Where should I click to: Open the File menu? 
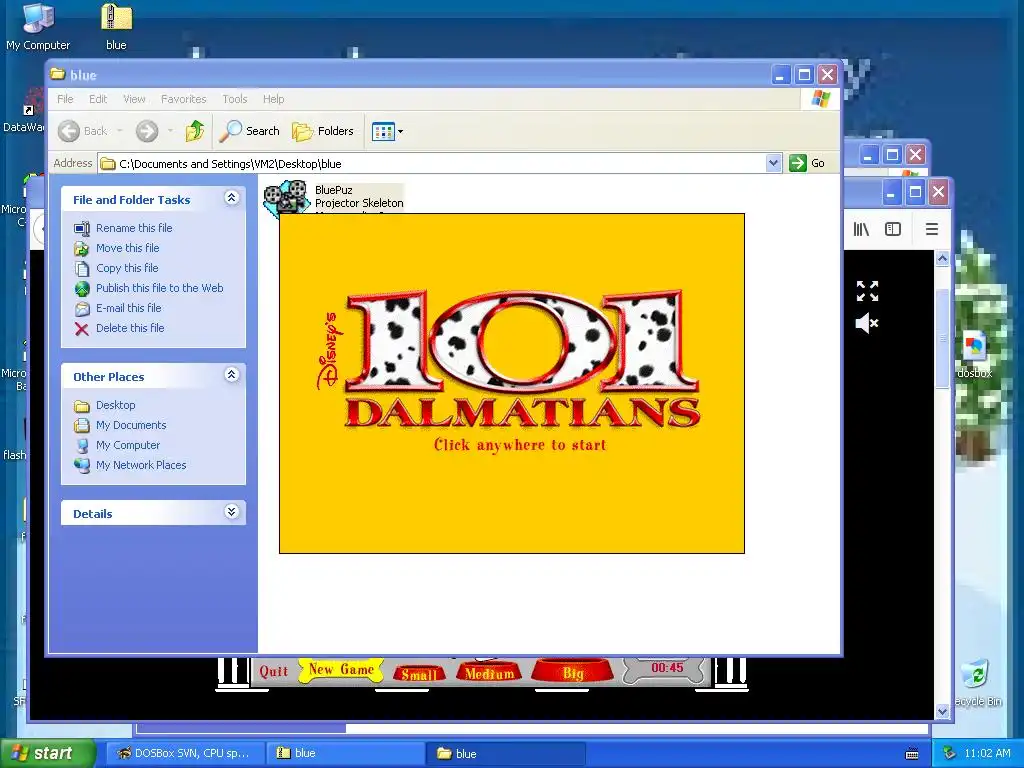[x=65, y=99]
